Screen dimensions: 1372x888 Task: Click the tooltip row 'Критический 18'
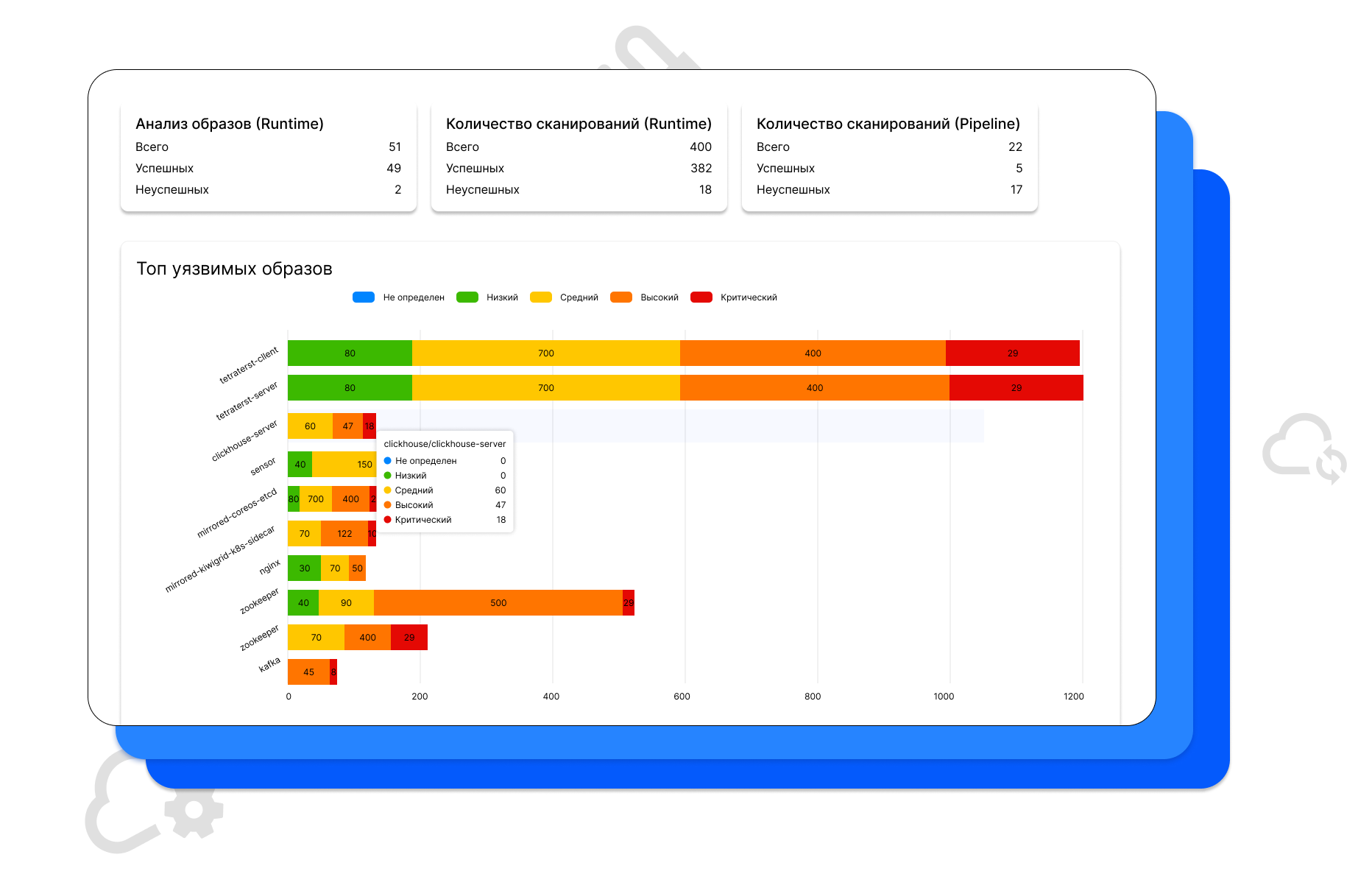coord(445,520)
